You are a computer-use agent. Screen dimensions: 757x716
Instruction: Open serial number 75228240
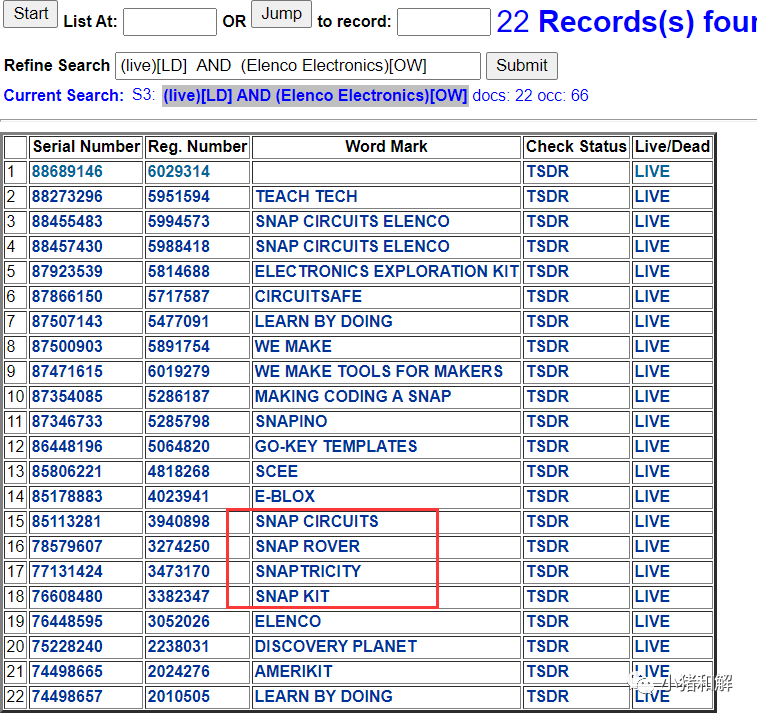67,647
